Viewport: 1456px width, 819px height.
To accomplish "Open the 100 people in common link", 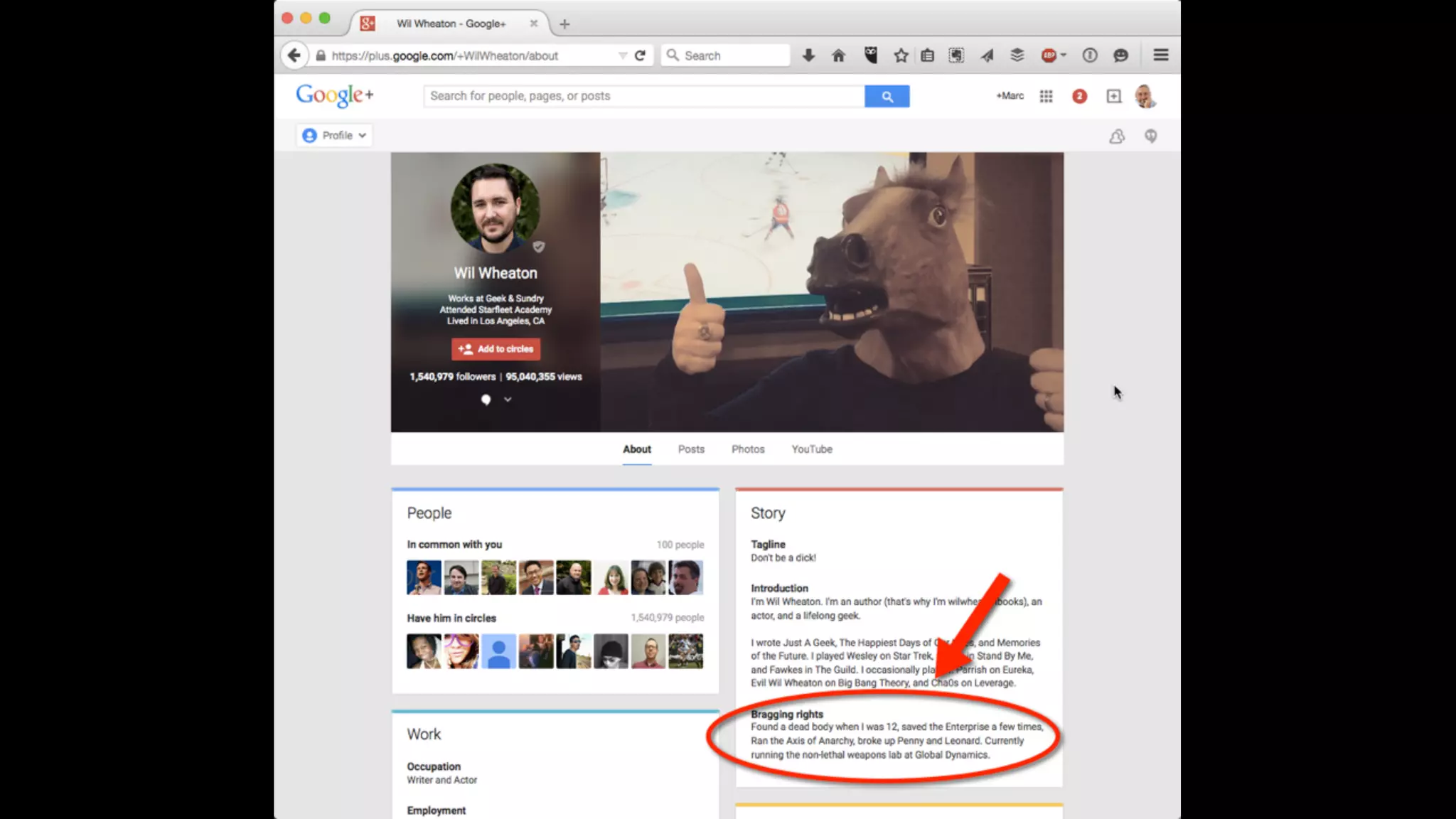I will click(680, 545).
